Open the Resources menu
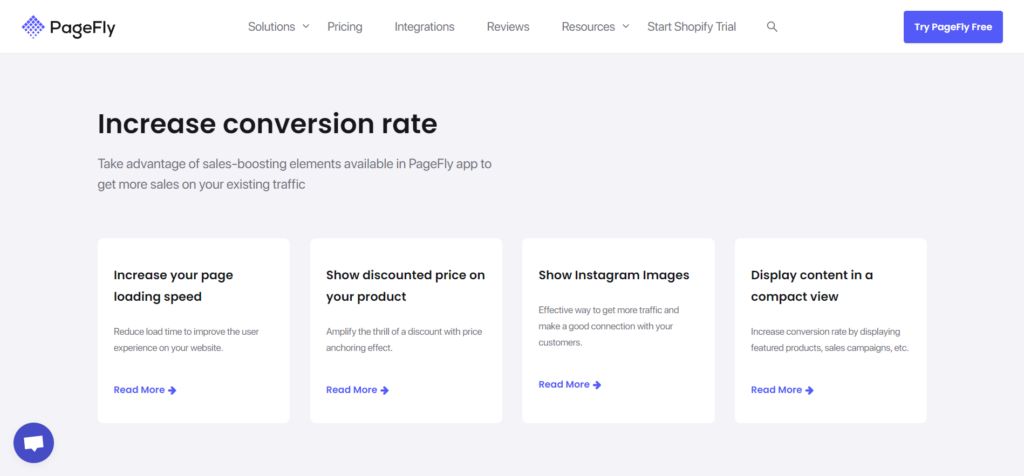The width and height of the screenshot is (1024, 476). click(588, 27)
